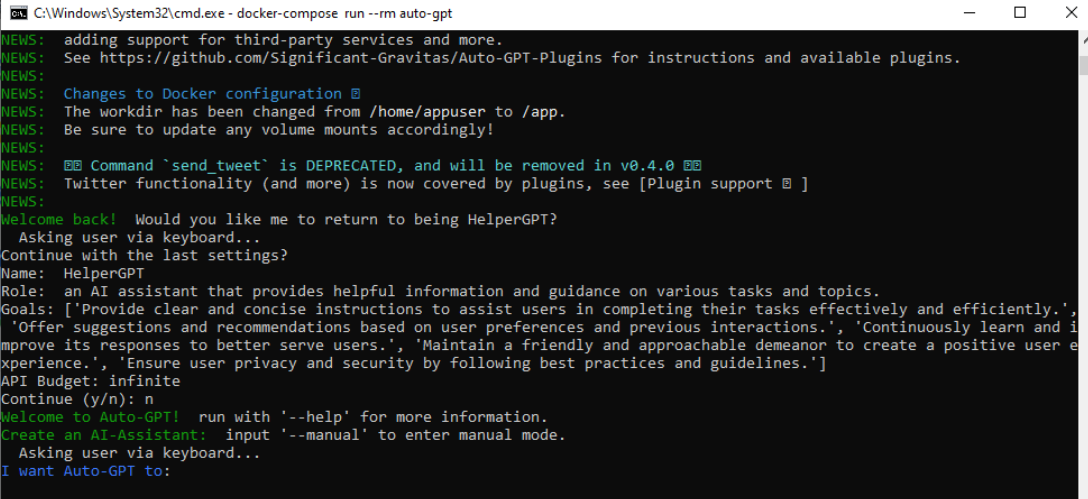1088x499 pixels.
Task: Minimize the command prompt window
Action: pyautogui.click(x=969, y=13)
